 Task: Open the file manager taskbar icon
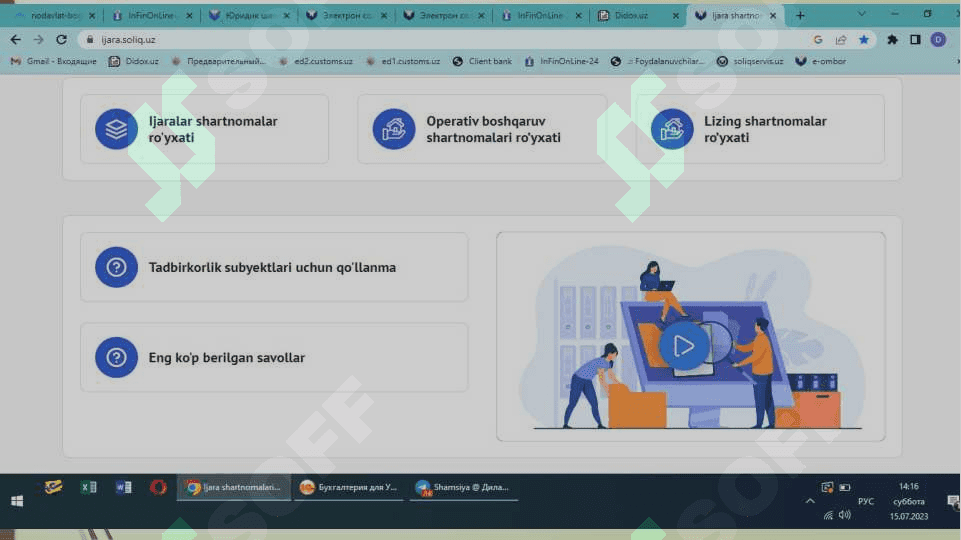click(x=53, y=487)
